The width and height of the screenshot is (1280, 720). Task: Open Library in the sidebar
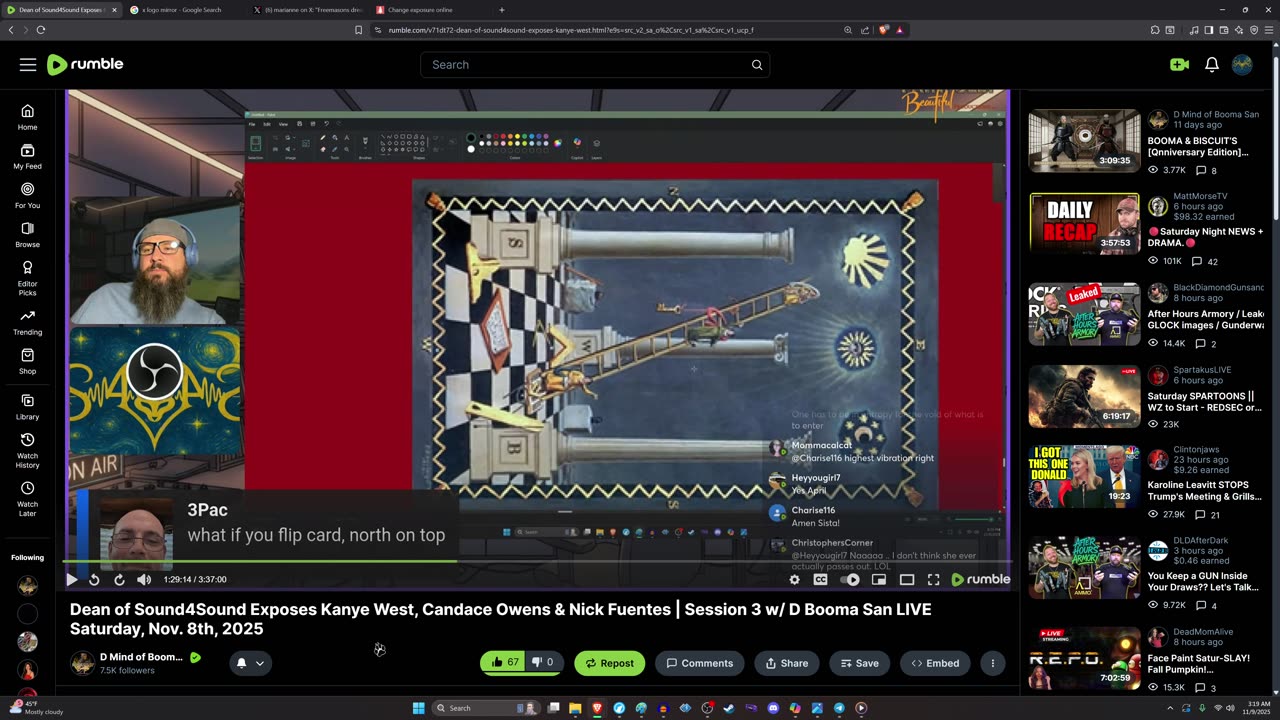[28, 407]
